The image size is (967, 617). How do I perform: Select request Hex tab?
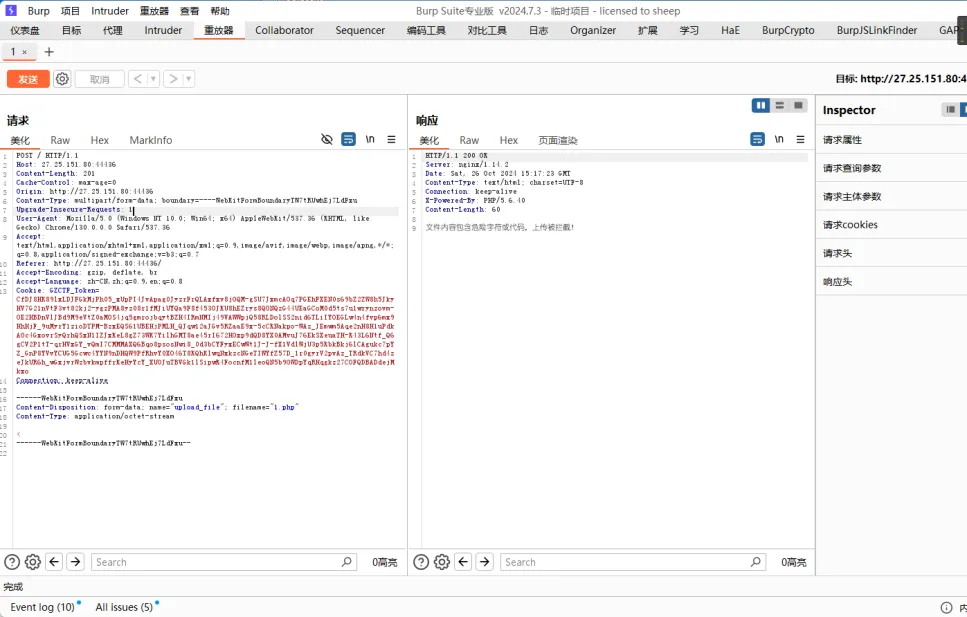99,141
